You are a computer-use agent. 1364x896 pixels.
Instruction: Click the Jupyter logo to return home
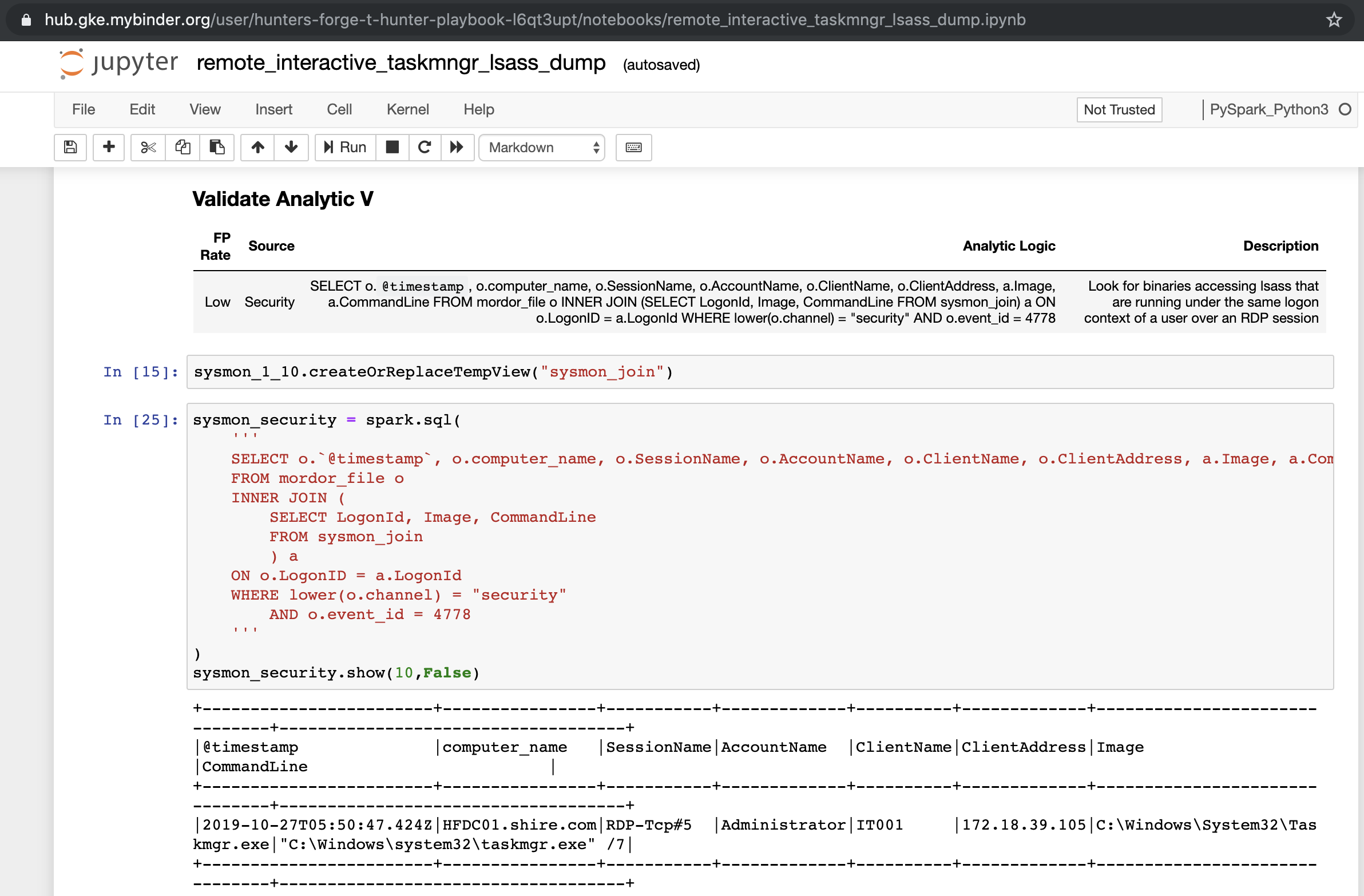tap(117, 64)
